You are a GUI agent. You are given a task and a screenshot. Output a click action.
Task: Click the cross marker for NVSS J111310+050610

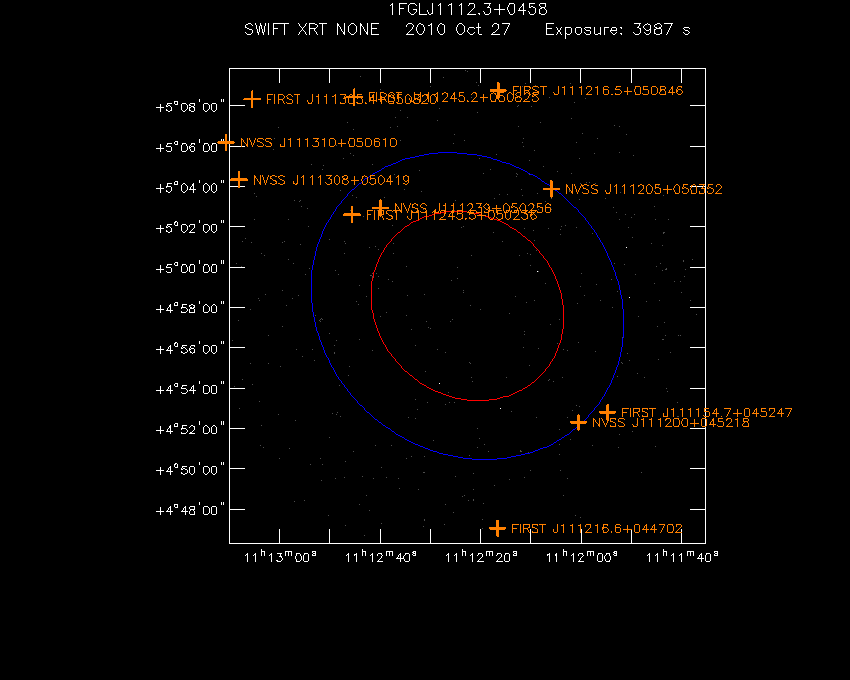[226, 143]
